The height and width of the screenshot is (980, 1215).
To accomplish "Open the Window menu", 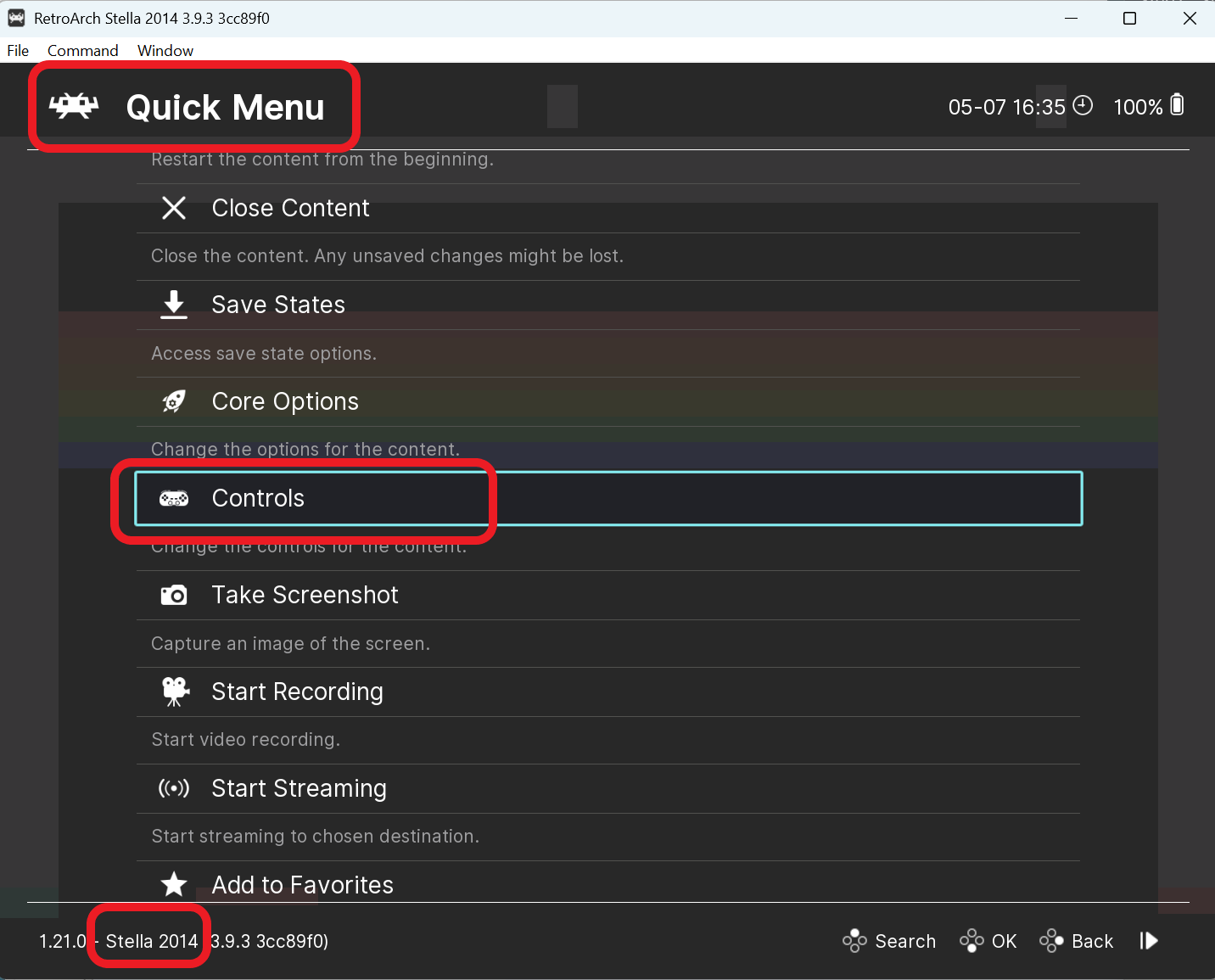I will point(165,50).
